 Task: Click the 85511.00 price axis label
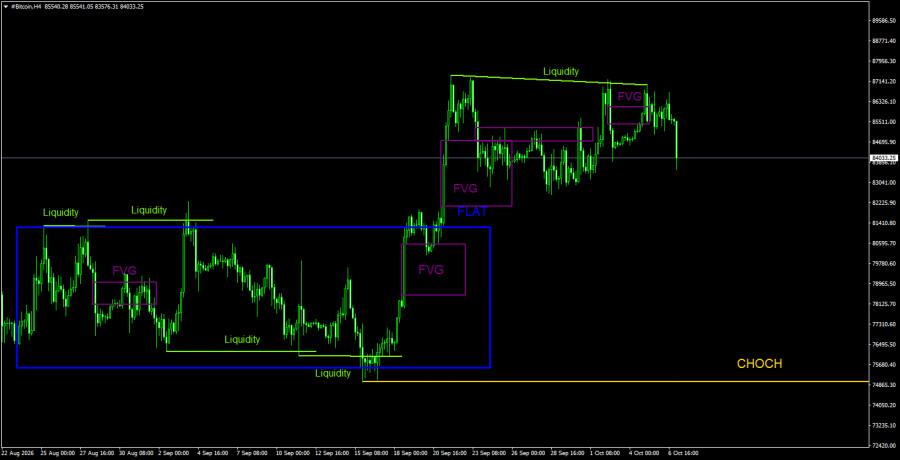(x=884, y=122)
